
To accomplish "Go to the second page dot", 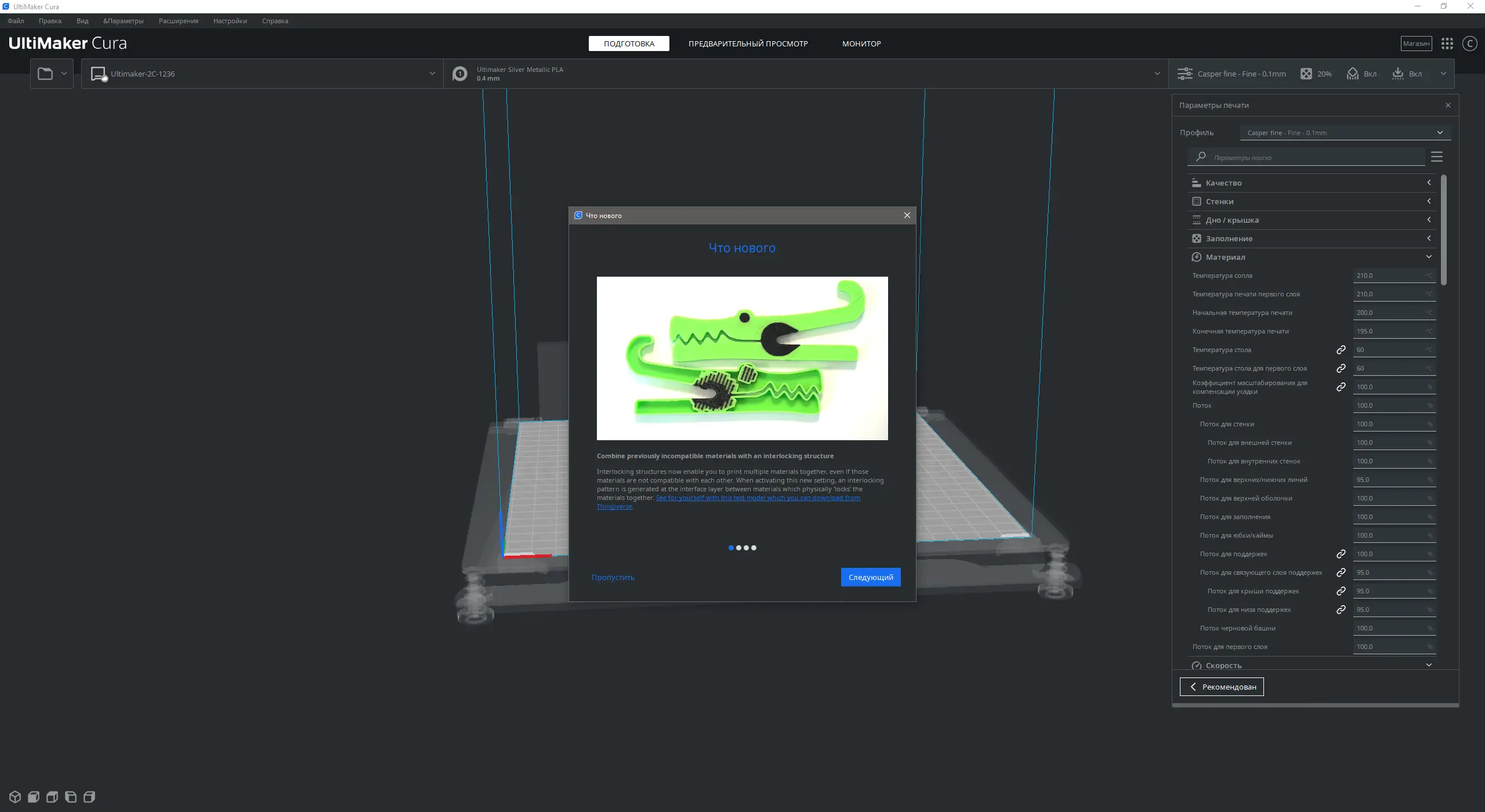I will pos(738,548).
